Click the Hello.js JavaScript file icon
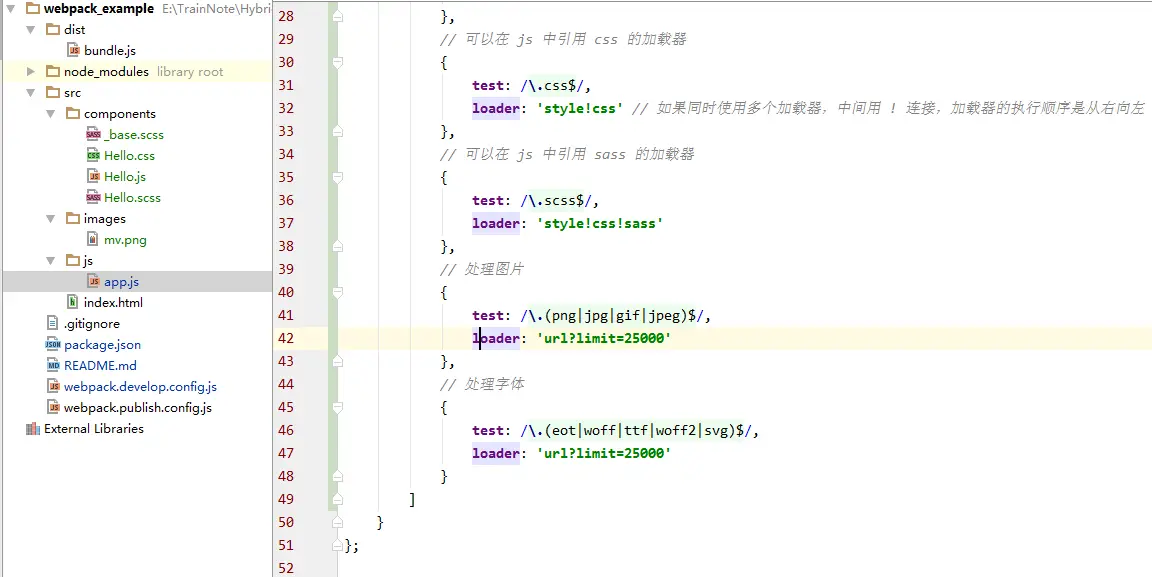Screen dimensions: 1152x577 [x=93, y=176]
